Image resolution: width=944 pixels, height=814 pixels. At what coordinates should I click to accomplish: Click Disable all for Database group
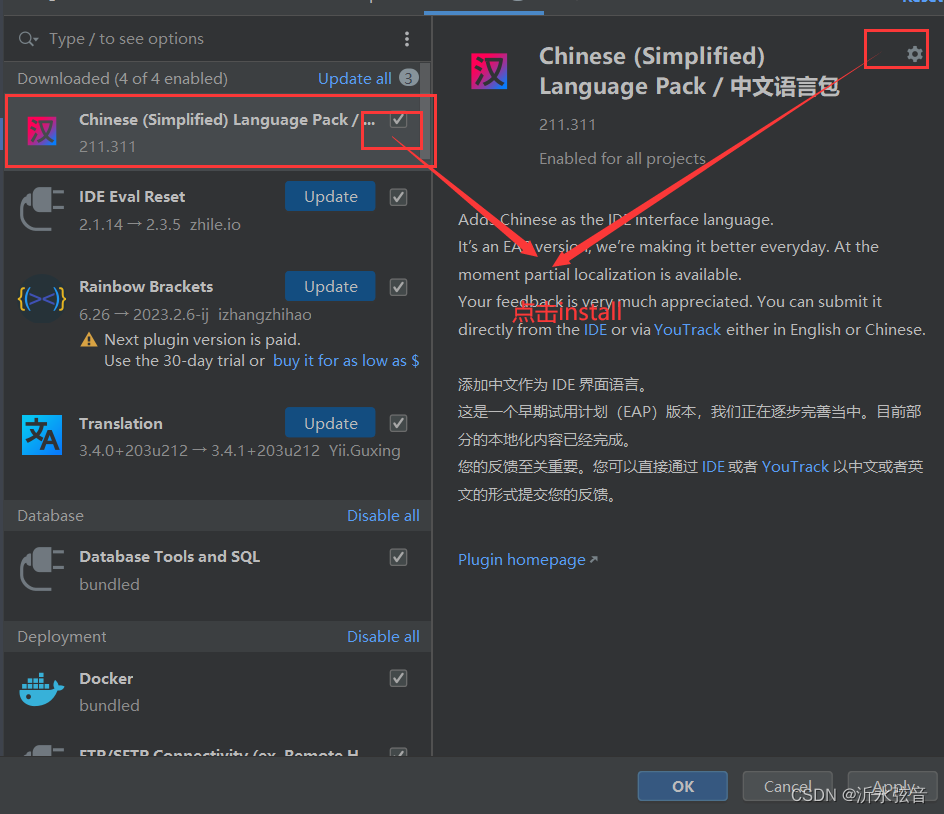384,516
